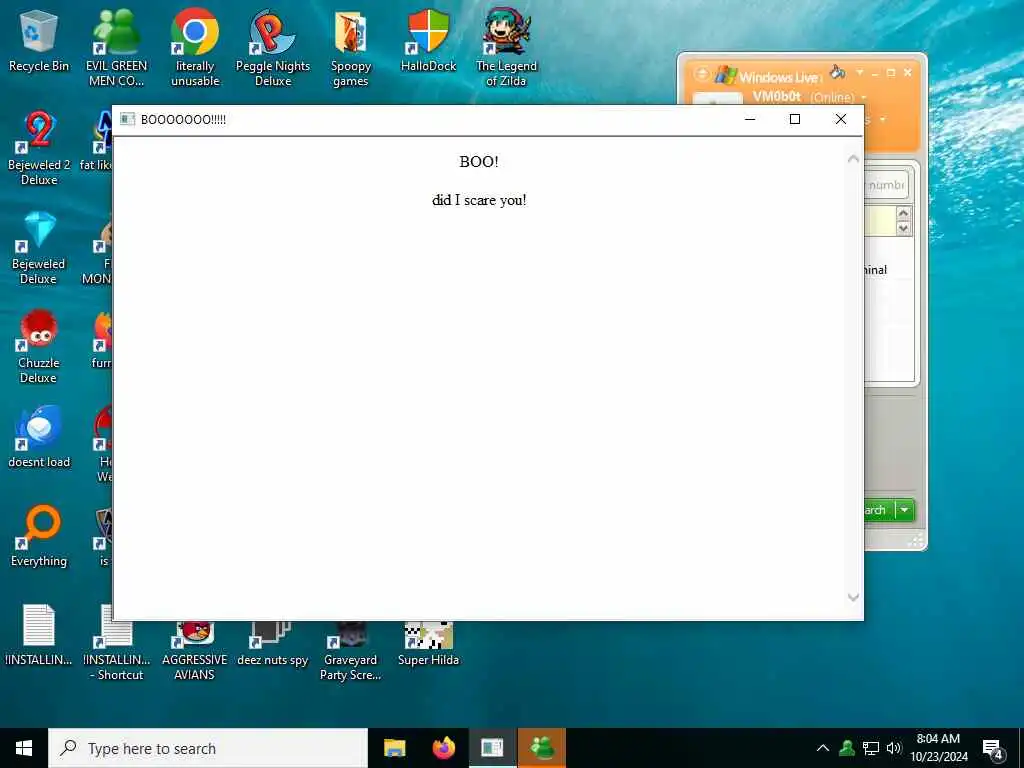
Task: Close the BOOOOOOOO!!!!! window
Action: [x=840, y=119]
